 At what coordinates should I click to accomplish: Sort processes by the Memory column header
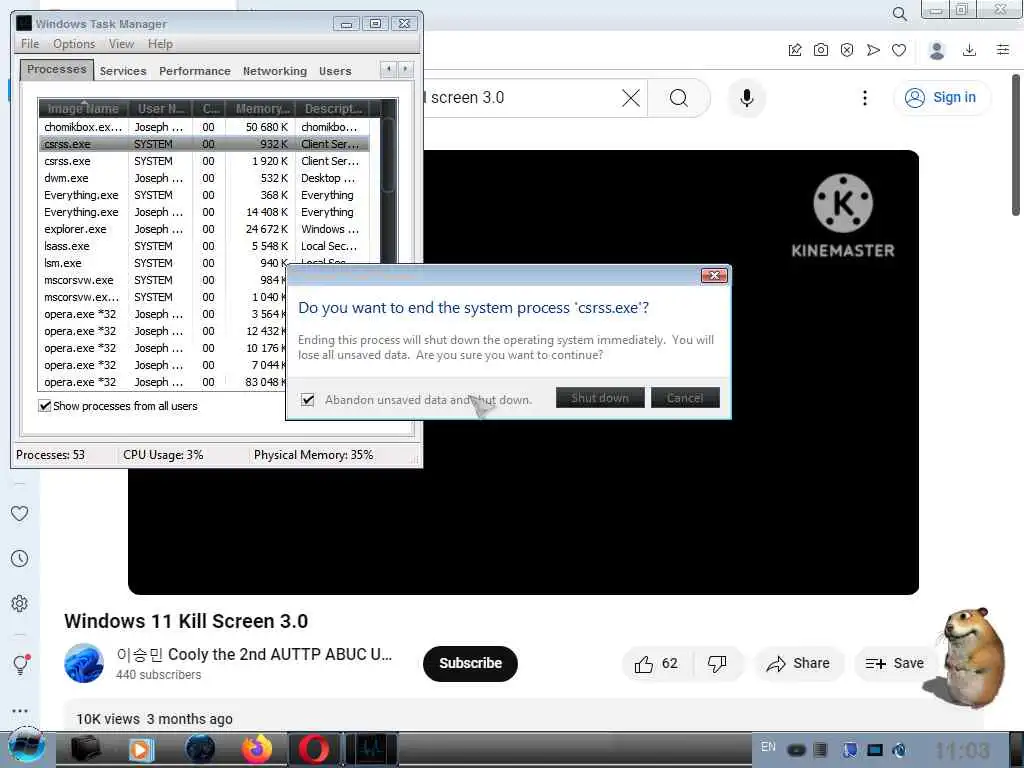pyautogui.click(x=261, y=108)
